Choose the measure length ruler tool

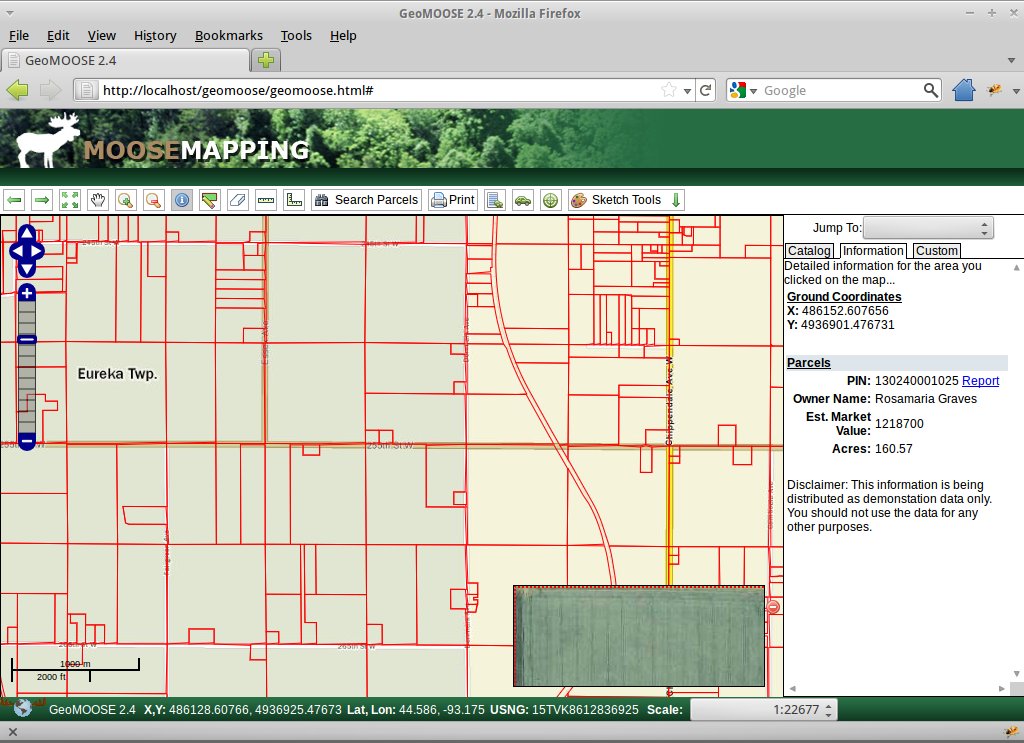266,200
